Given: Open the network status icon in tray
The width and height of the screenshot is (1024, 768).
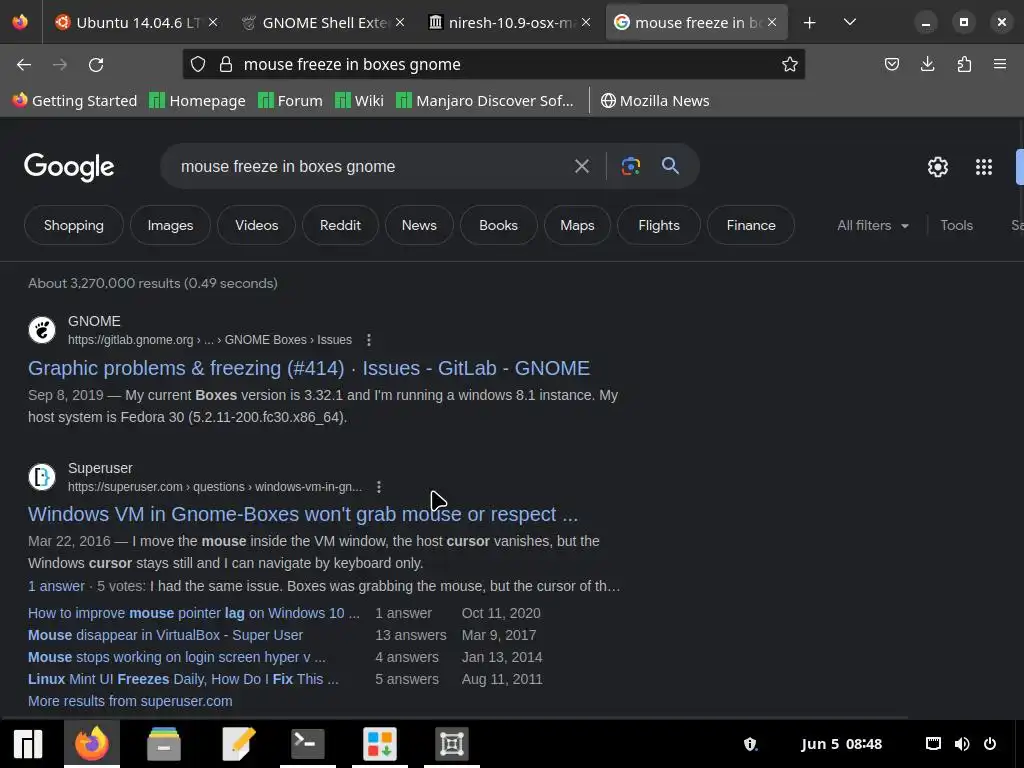Looking at the screenshot, I should pyautogui.click(x=933, y=744).
